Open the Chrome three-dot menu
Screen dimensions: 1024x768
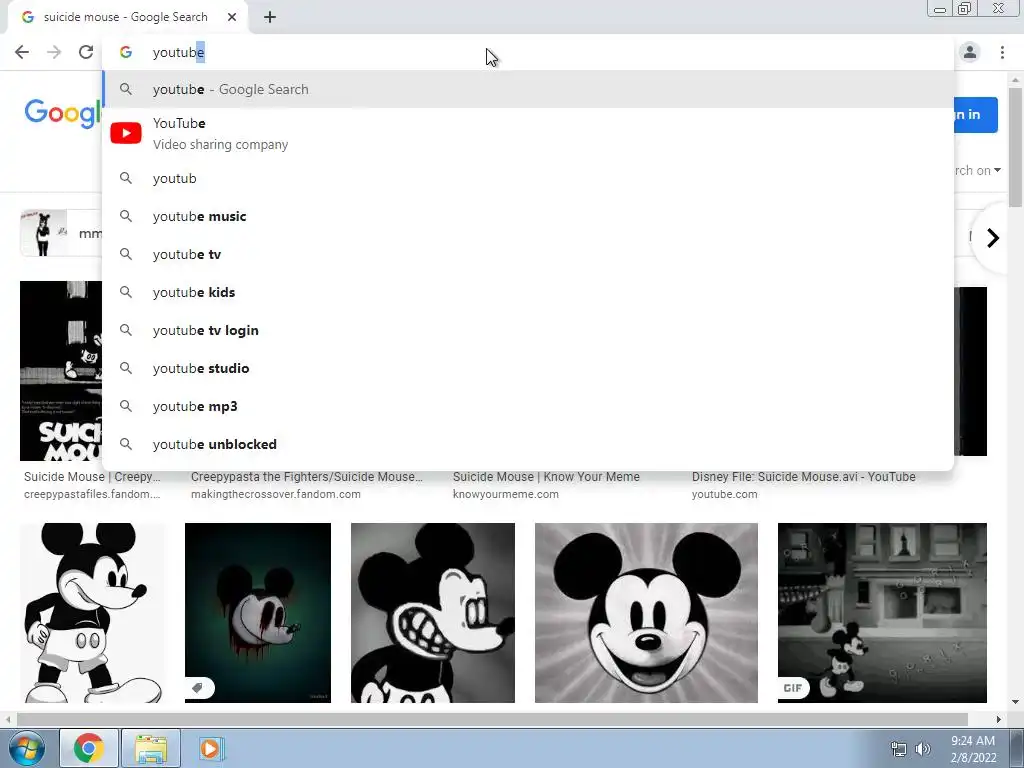tap(1002, 52)
